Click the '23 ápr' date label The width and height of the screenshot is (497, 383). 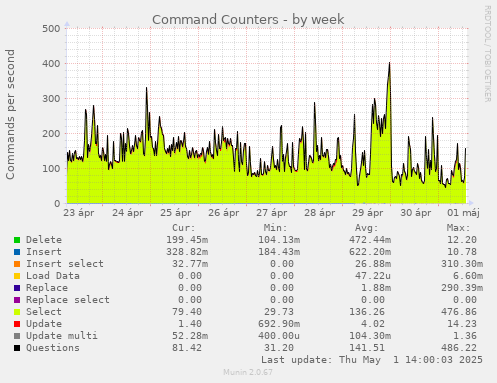[79, 213]
